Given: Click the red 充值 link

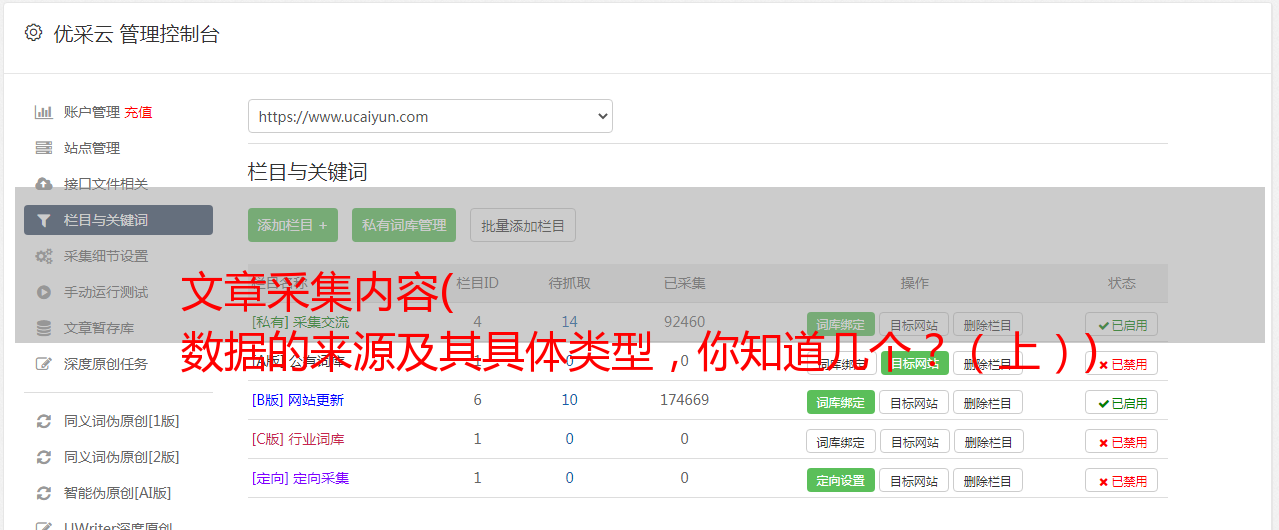Looking at the screenshot, I should tap(139, 112).
